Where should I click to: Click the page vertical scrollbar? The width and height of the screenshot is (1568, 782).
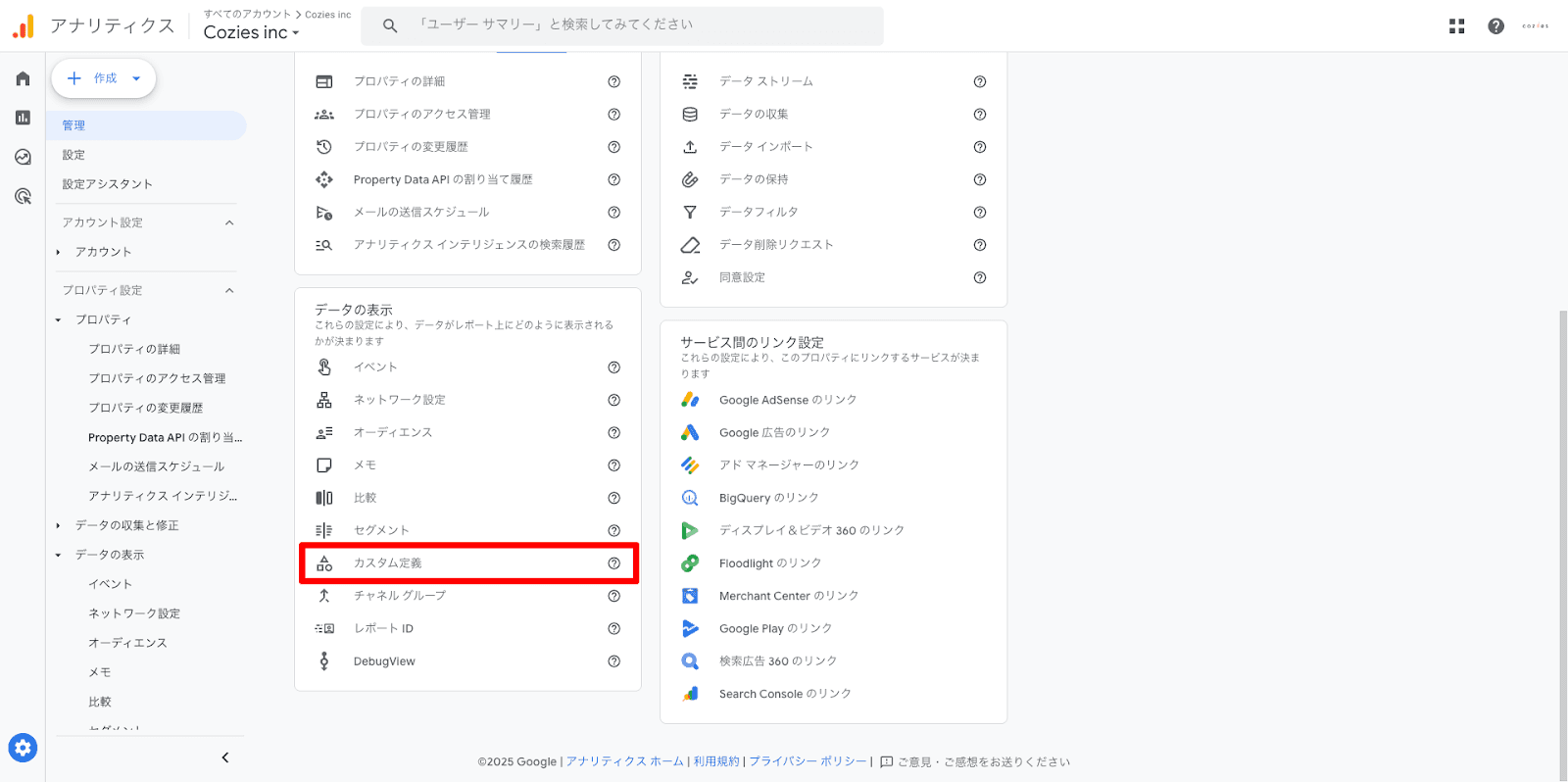(1563, 545)
